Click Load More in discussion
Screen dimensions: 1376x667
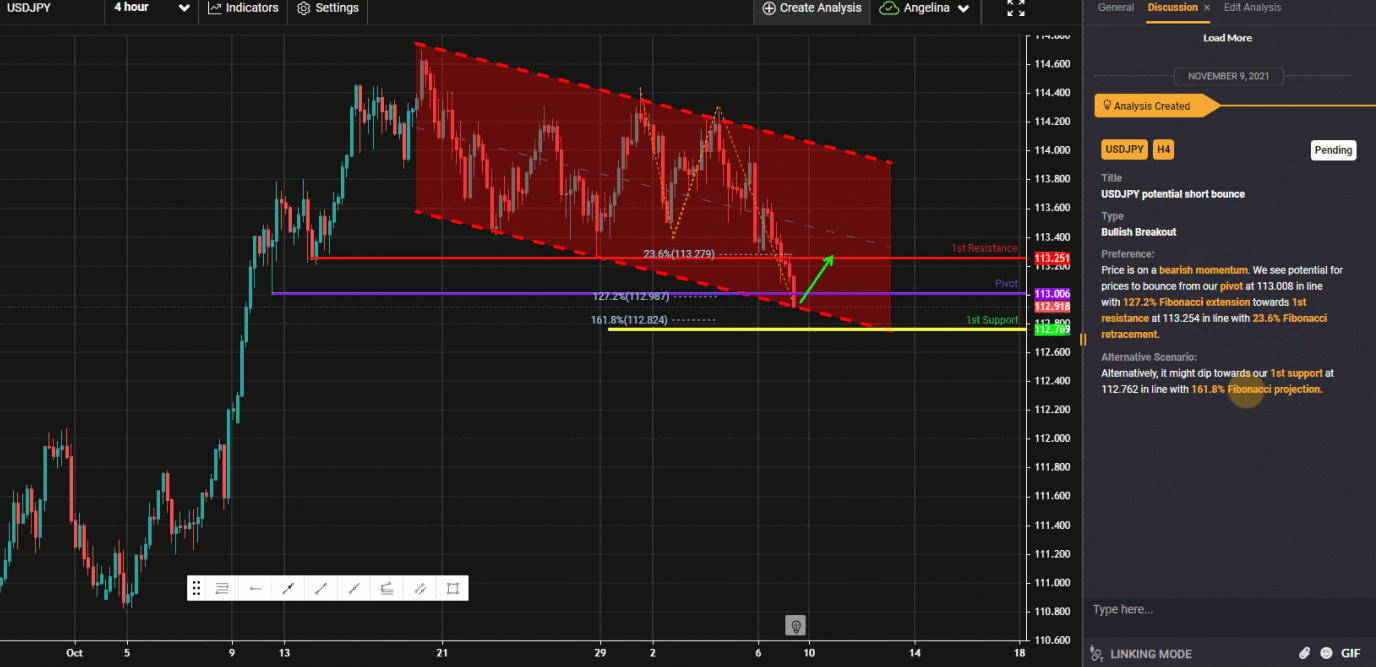pos(1227,38)
